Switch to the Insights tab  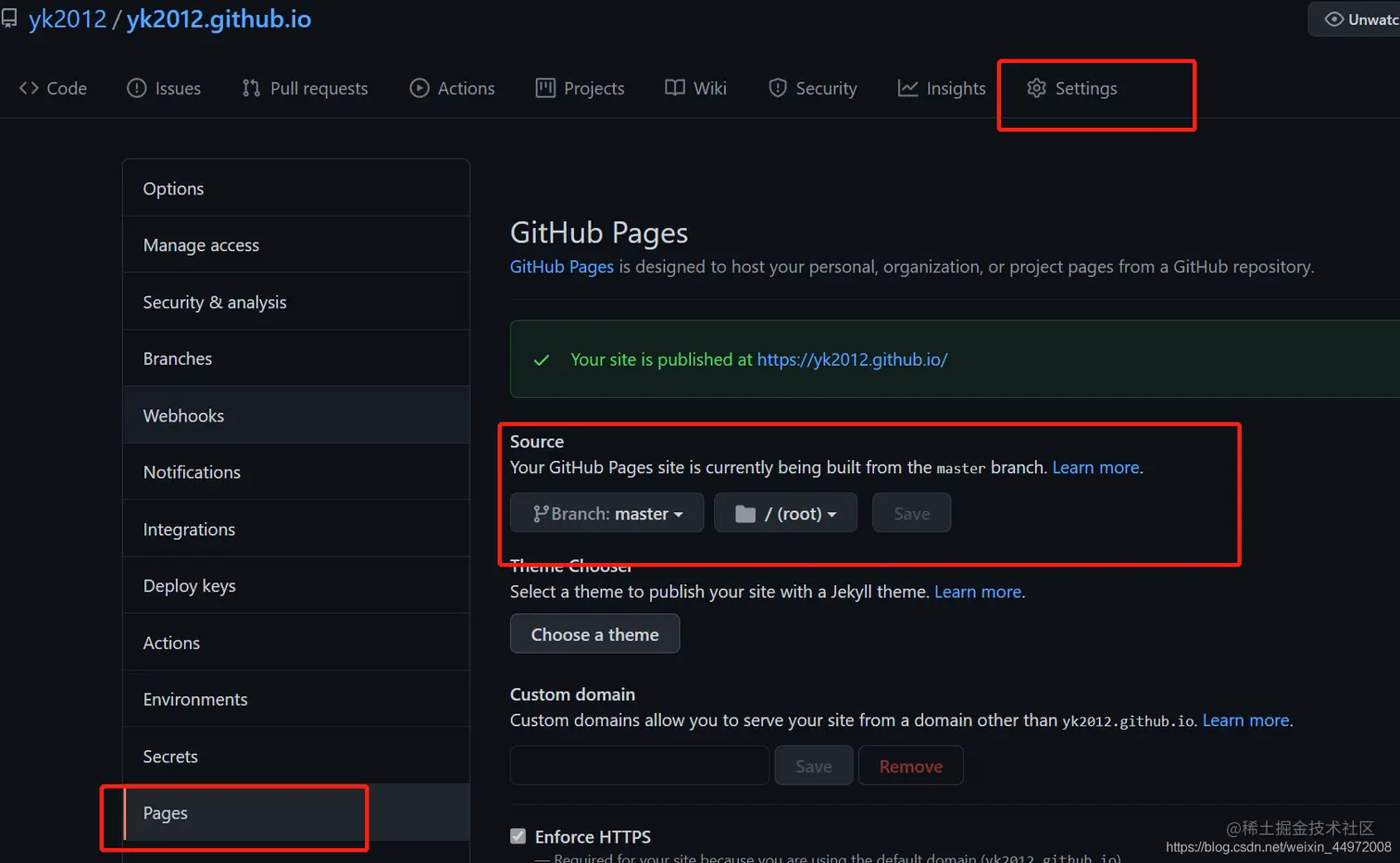click(942, 88)
